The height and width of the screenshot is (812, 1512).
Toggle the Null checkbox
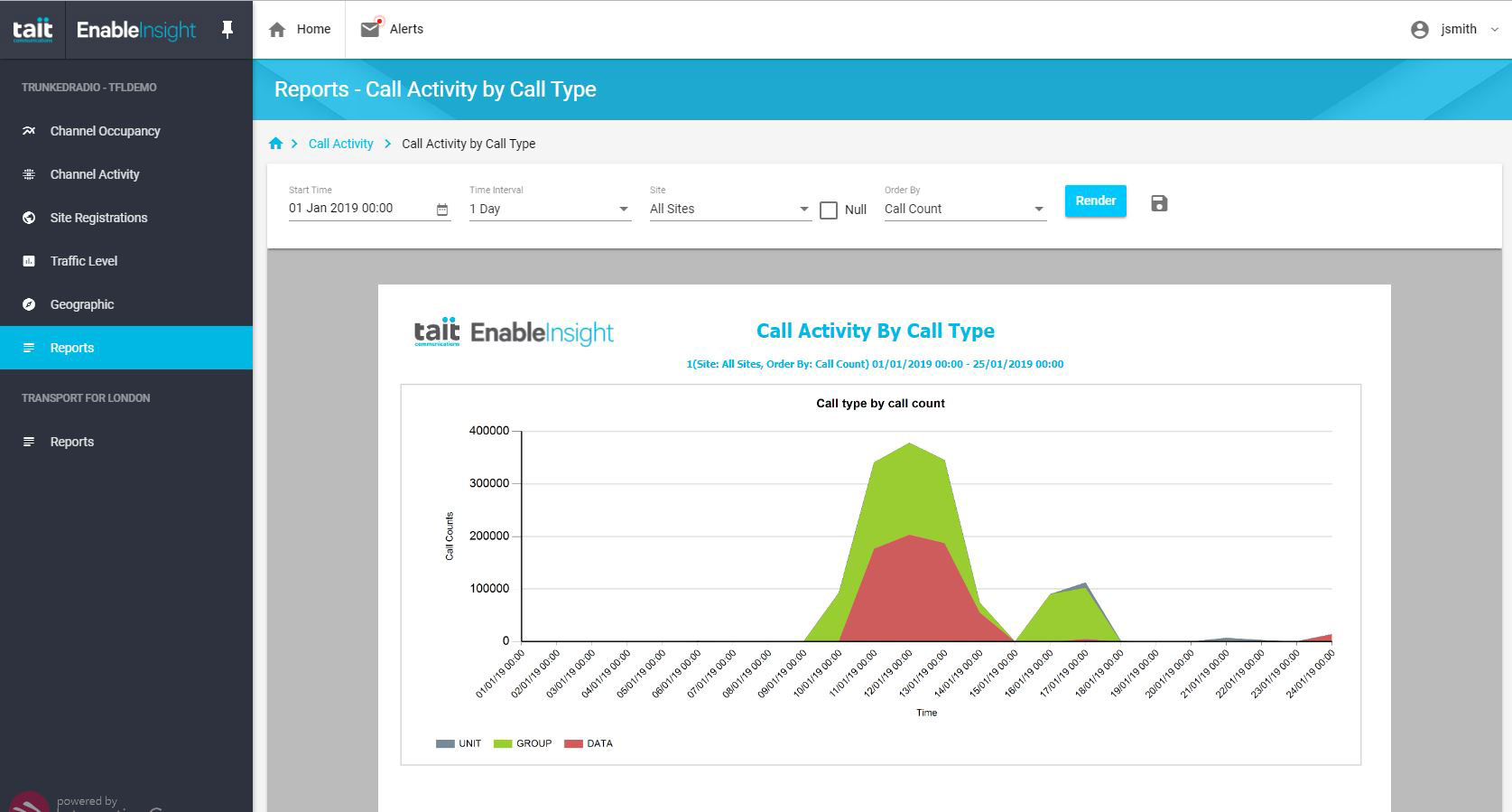[829, 210]
